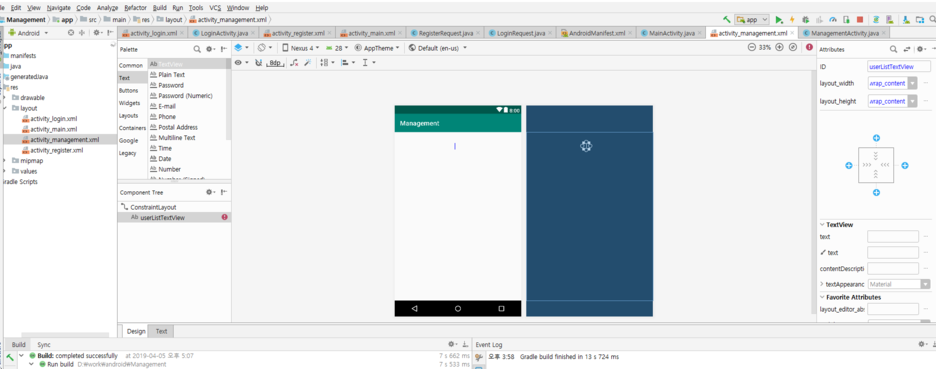Click error badge beside userListTextView

click(x=224, y=217)
